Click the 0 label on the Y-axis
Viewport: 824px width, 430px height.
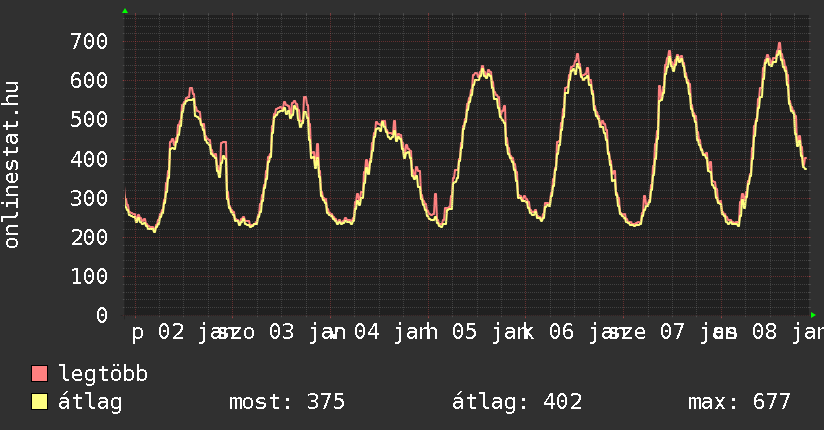pos(101,316)
